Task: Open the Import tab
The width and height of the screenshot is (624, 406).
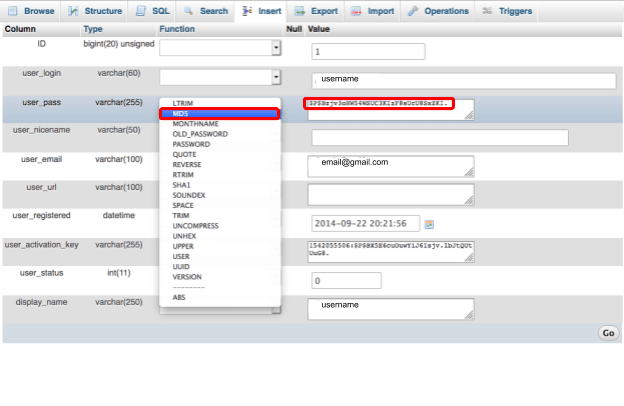Action: coord(372,11)
